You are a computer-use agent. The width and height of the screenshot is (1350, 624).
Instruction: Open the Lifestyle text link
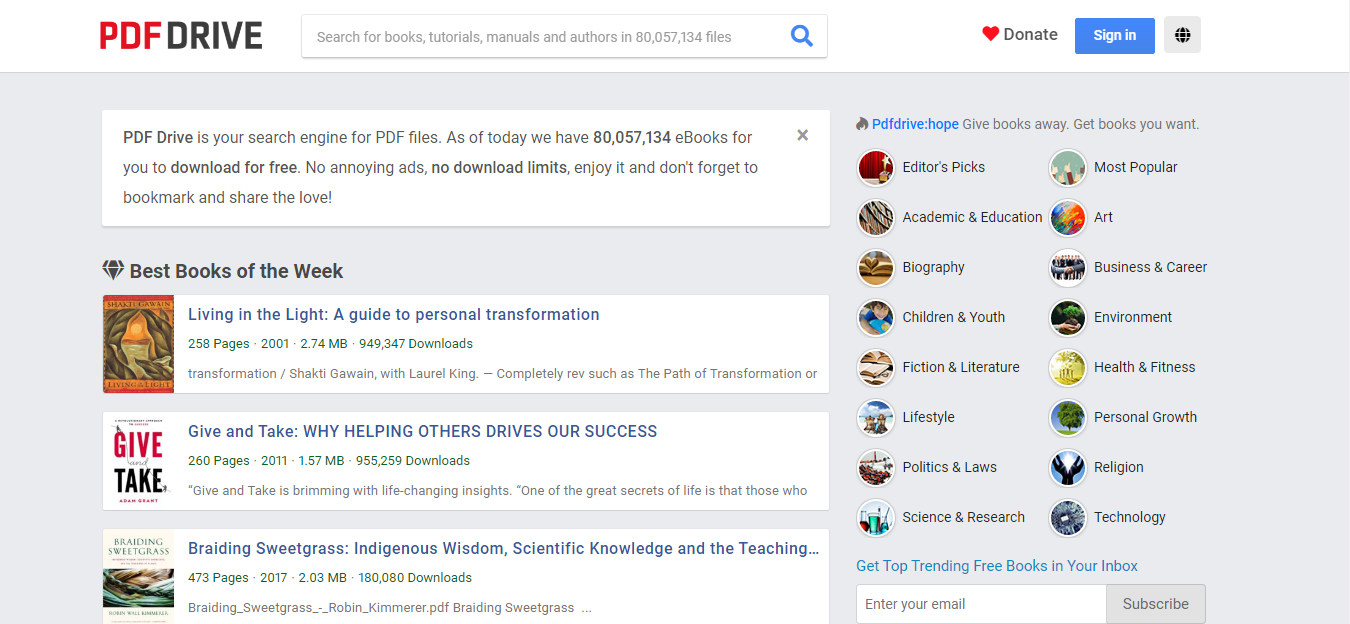coord(928,417)
